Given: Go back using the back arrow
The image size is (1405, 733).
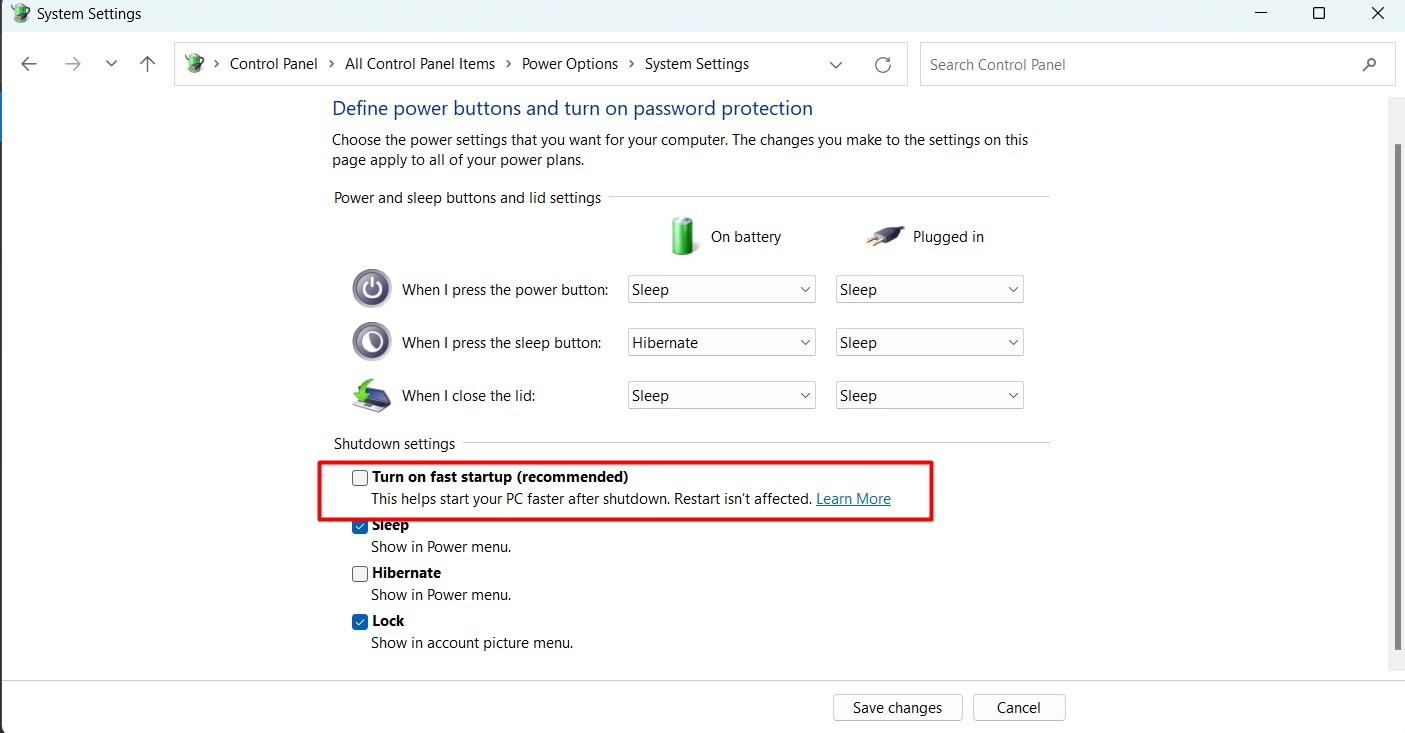Looking at the screenshot, I should 29,64.
